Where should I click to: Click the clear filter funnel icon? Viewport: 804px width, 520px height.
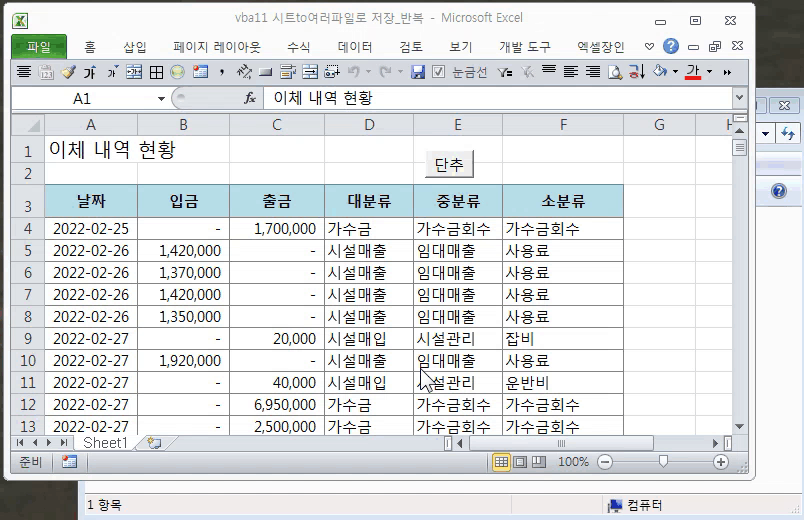tap(527, 72)
